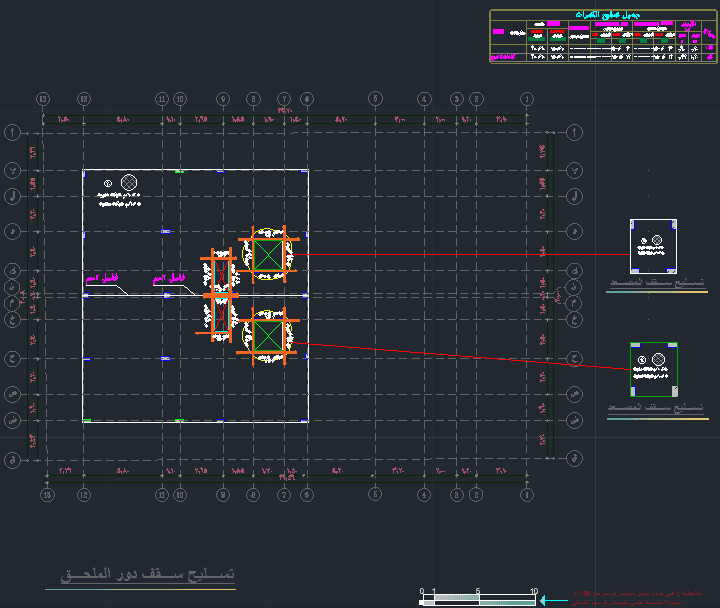The width and height of the screenshot is (720, 608).
Task: Select the hatched circle symbol in the slab
Action: (x=129, y=182)
